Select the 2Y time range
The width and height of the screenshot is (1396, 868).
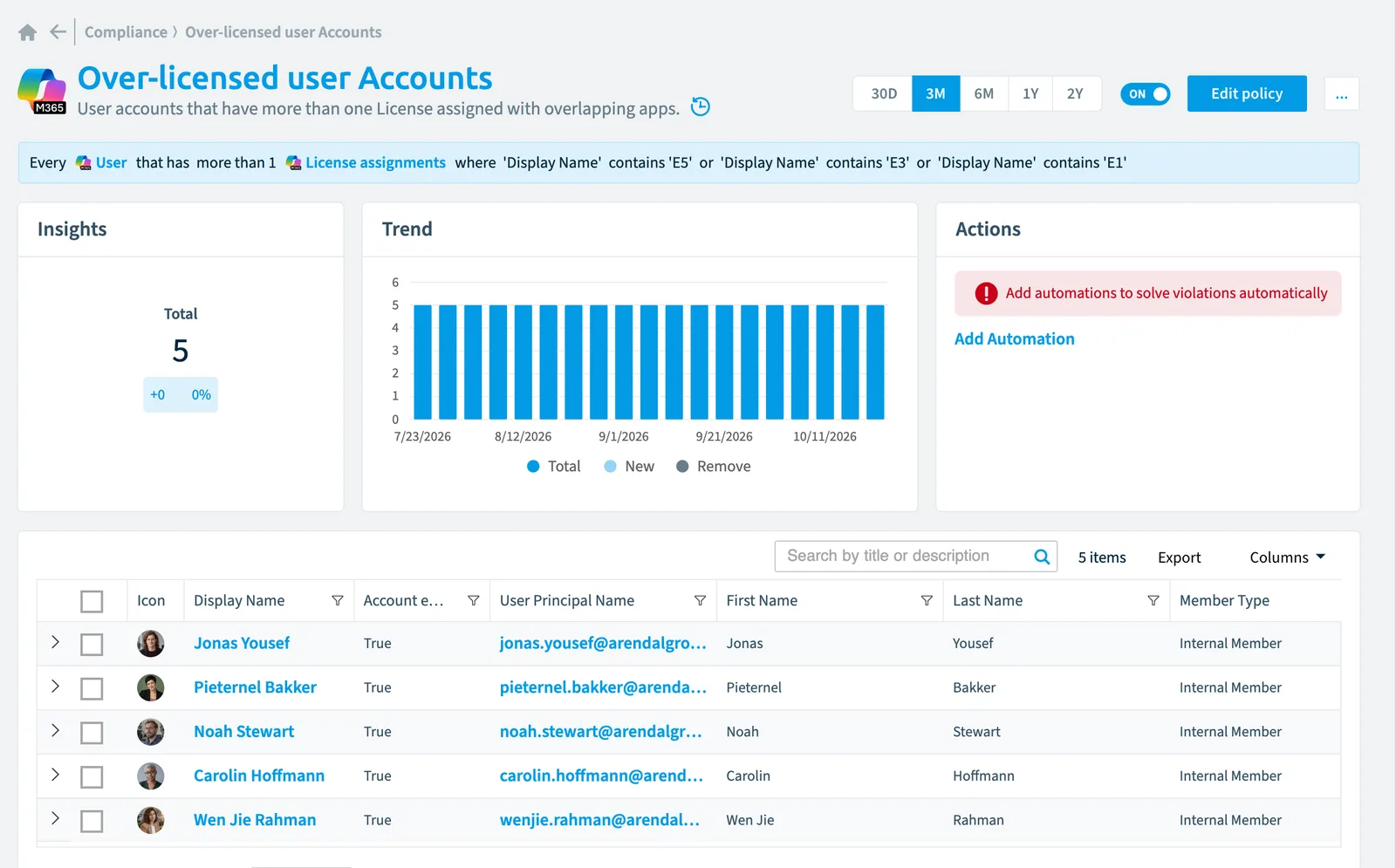tap(1075, 93)
